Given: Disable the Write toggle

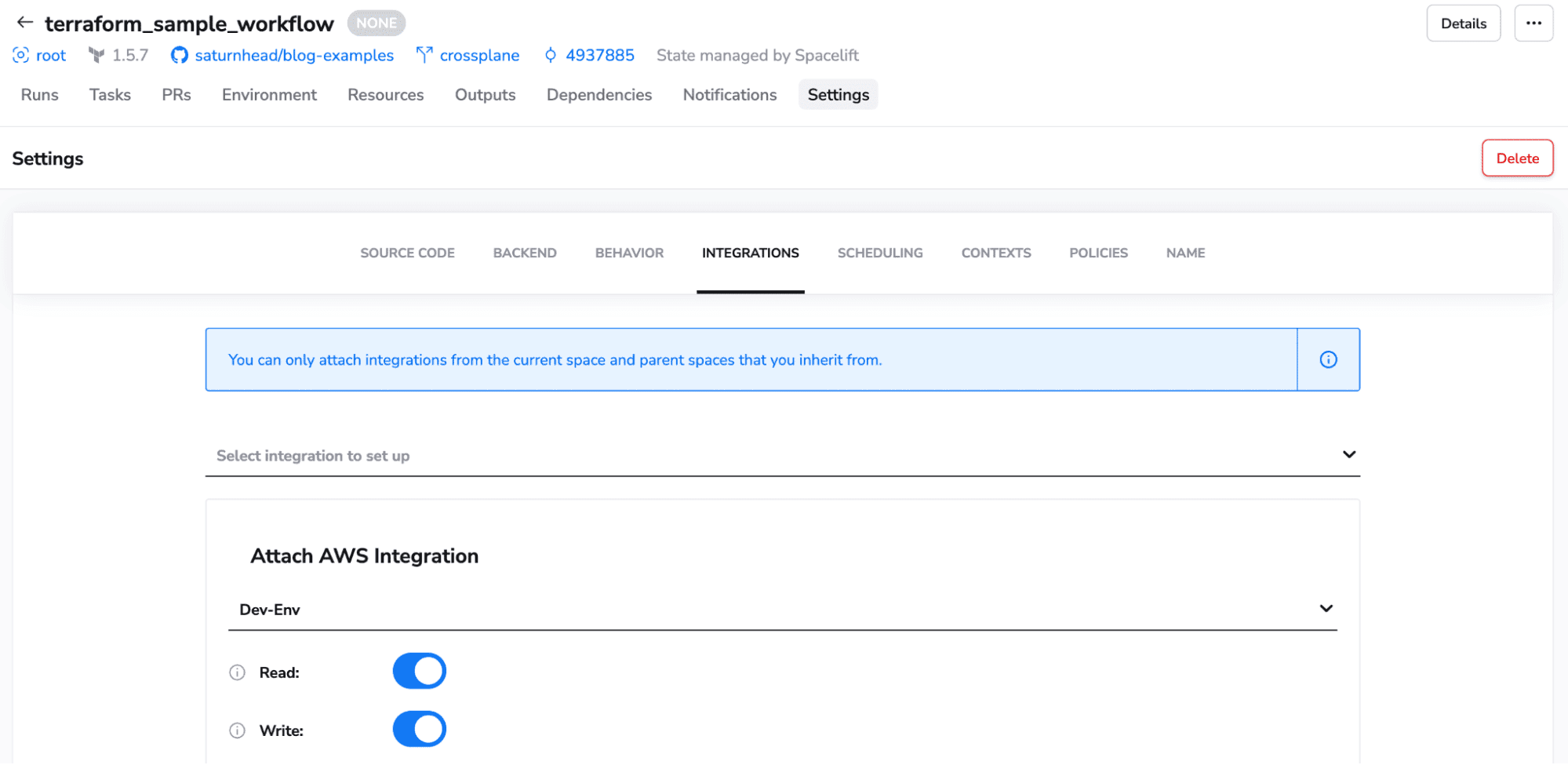Looking at the screenshot, I should pos(420,729).
